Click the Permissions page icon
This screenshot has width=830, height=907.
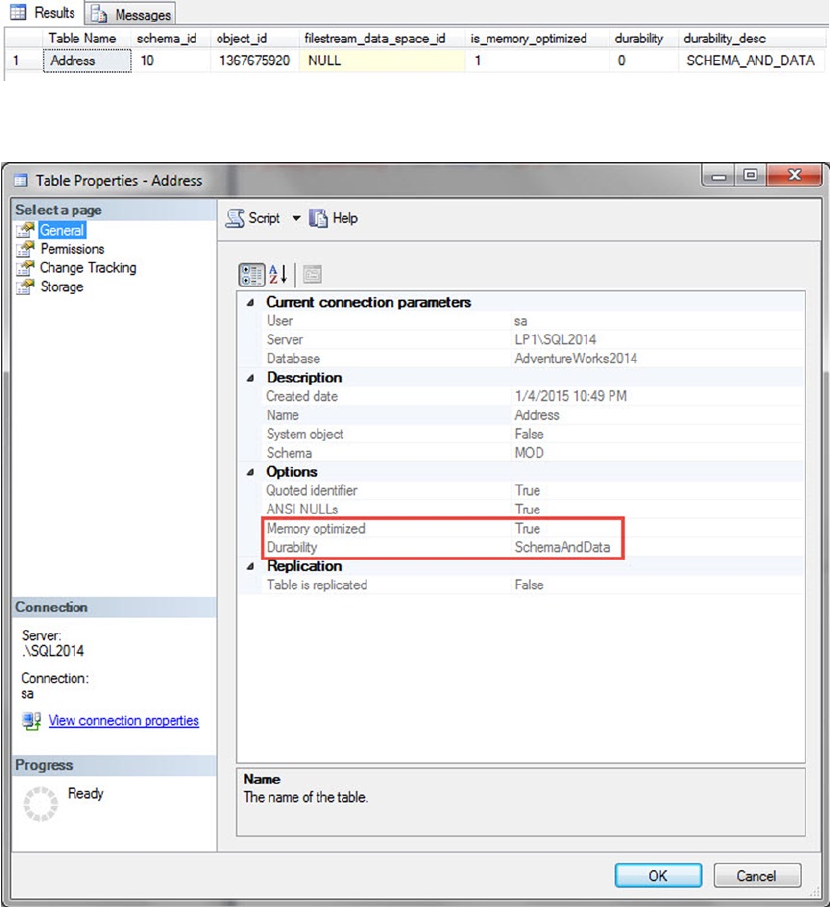coord(25,249)
